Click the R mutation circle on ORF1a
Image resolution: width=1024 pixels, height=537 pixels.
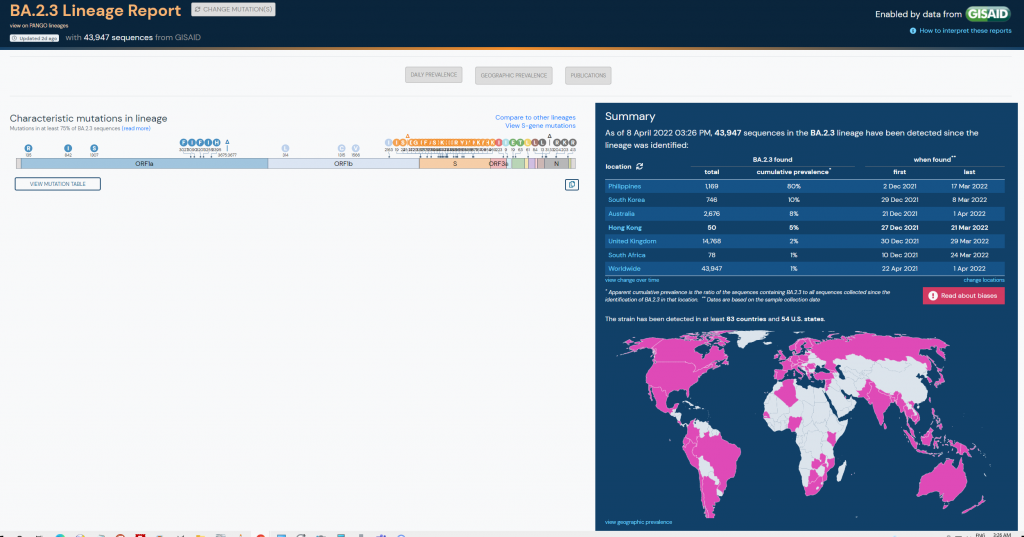coord(29,148)
